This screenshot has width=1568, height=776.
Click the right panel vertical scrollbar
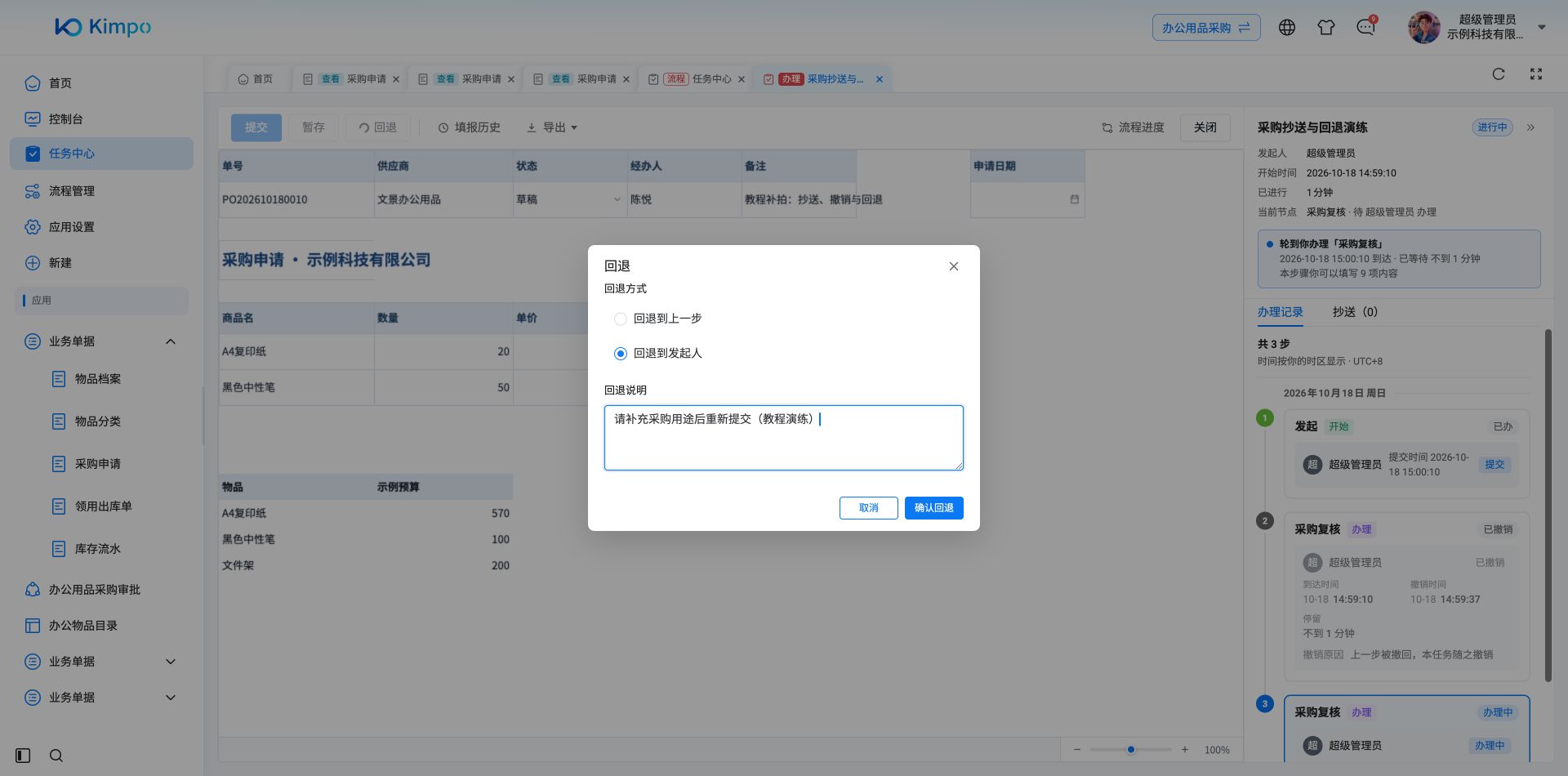point(1548,505)
